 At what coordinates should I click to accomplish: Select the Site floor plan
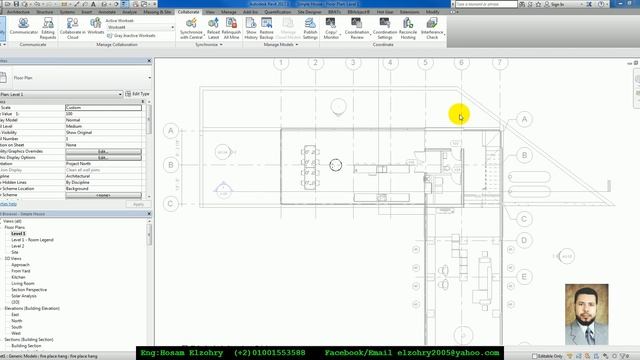pyautogui.click(x=15, y=252)
